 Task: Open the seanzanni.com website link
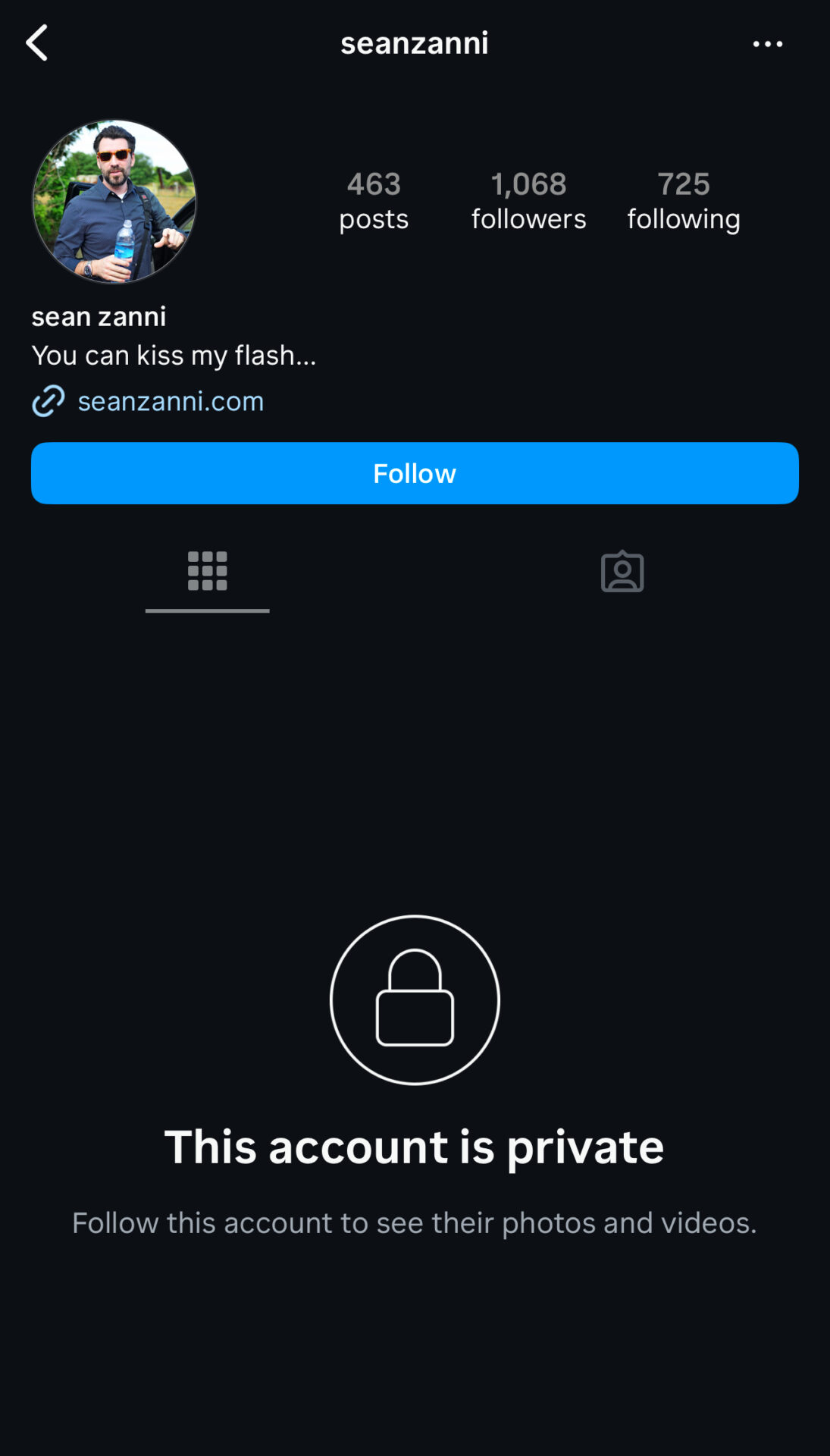171,401
